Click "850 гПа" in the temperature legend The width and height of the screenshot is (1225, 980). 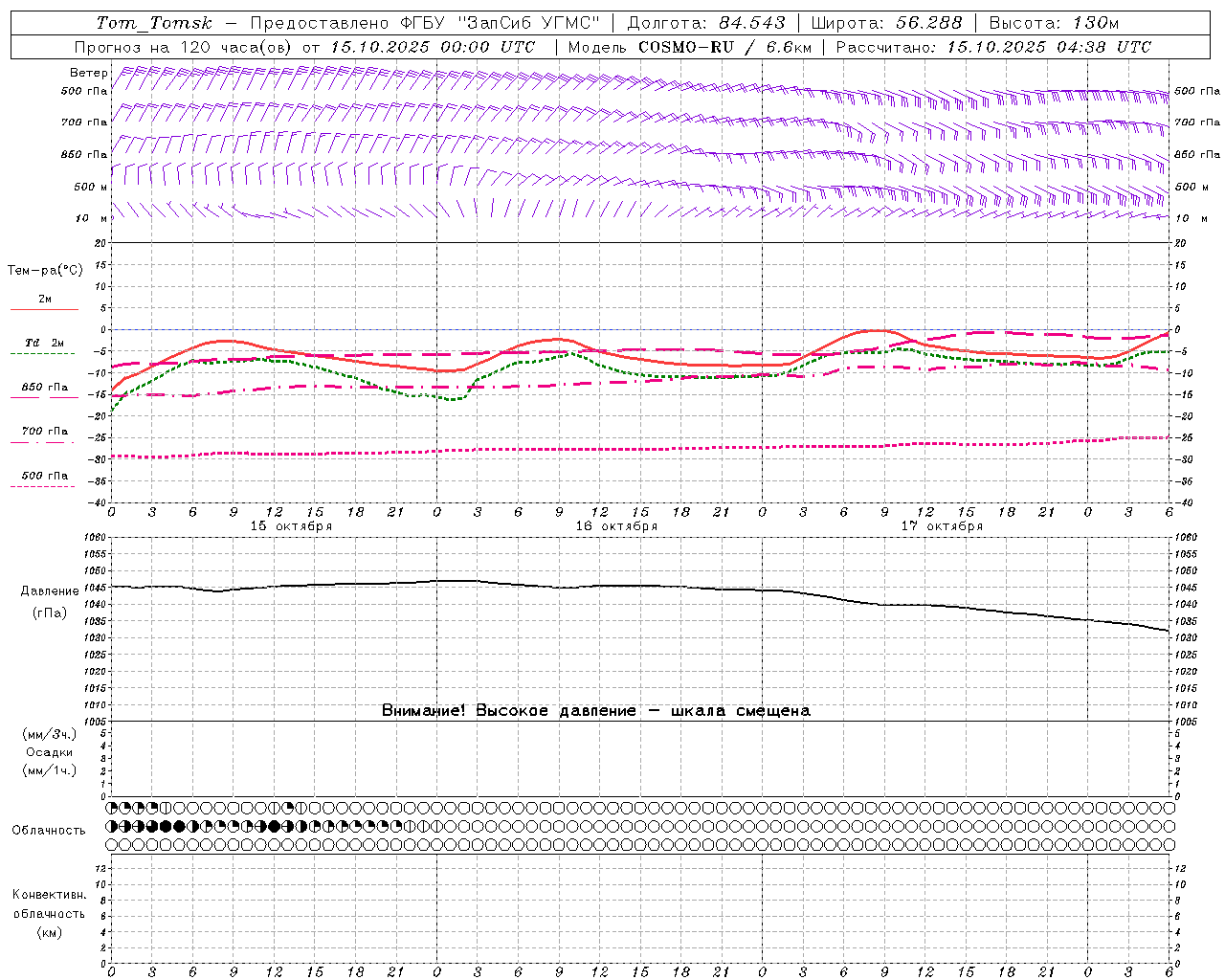pyautogui.click(x=45, y=388)
